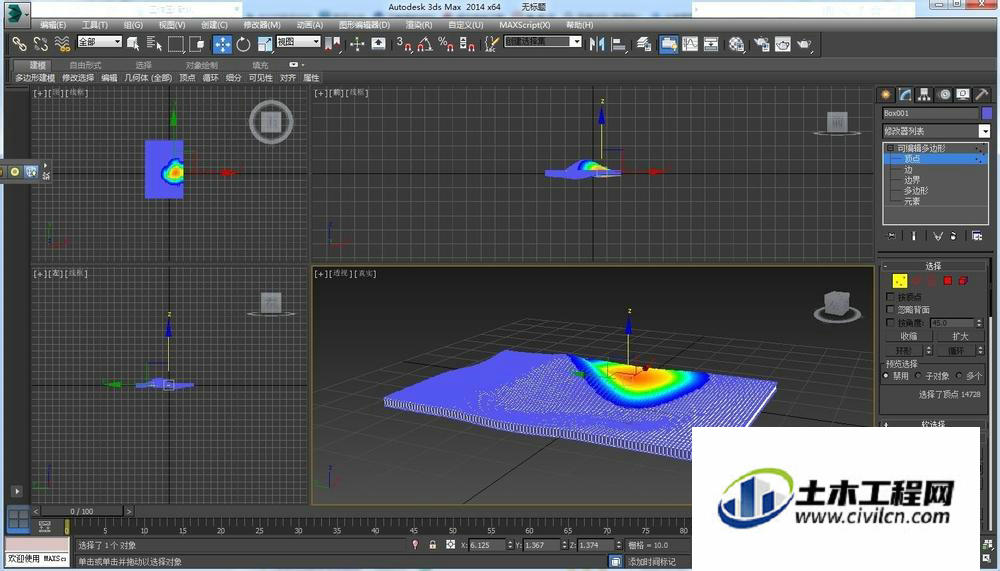This screenshot has height=571, width=1000.
Task: Switch to the Utilities hammer panel tab
Action: [x=982, y=94]
